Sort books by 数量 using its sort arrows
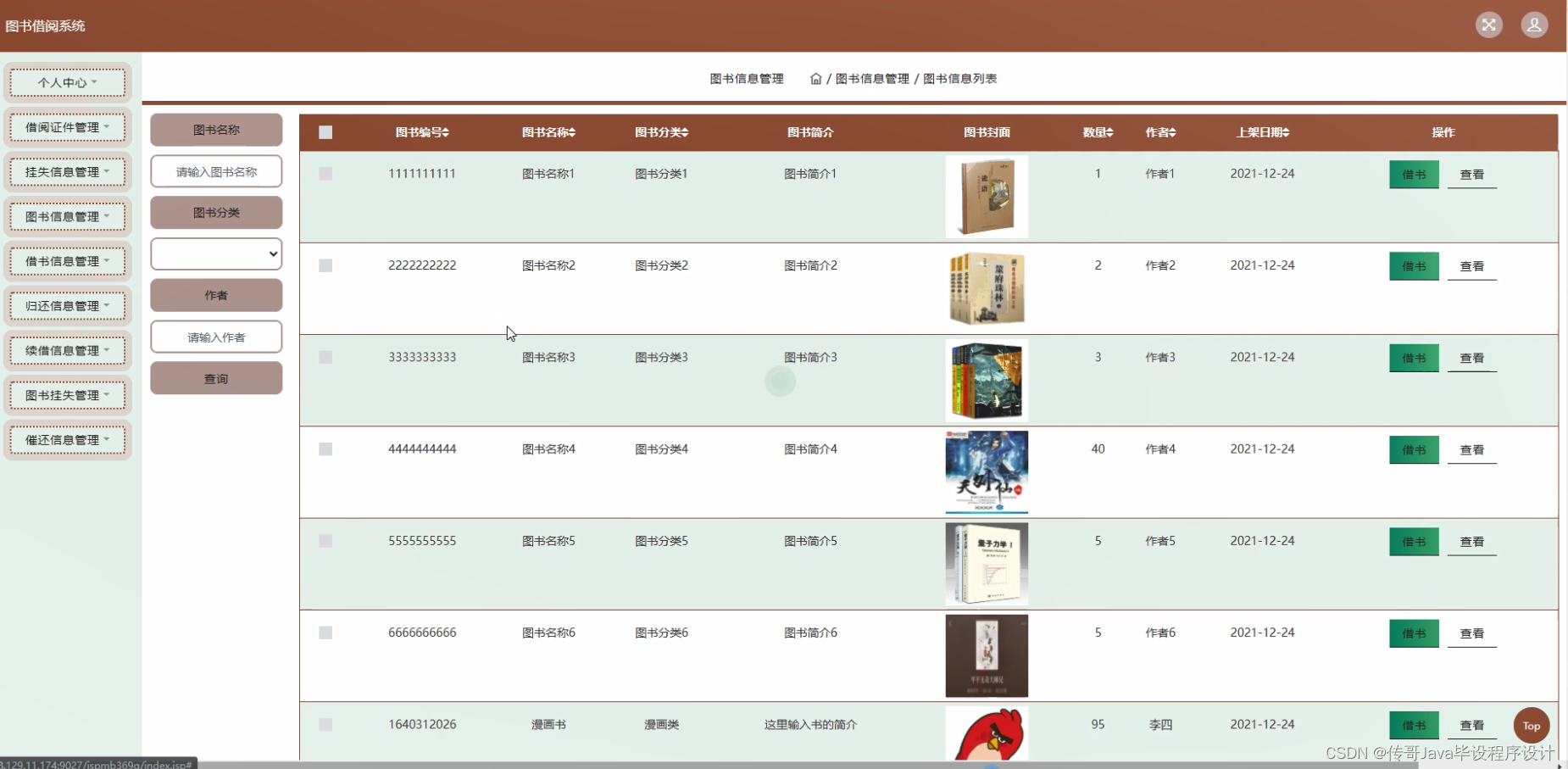The image size is (1568, 769). pyautogui.click(x=1111, y=132)
